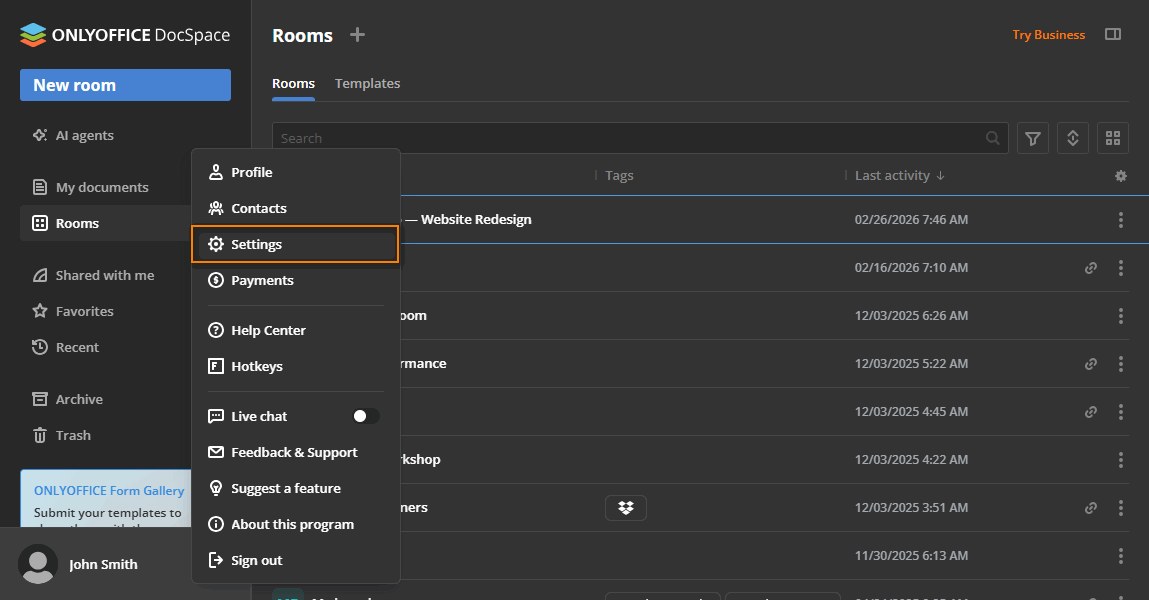Viewport: 1149px width, 600px height.
Task: Open the filter options
Action: coord(1032,137)
